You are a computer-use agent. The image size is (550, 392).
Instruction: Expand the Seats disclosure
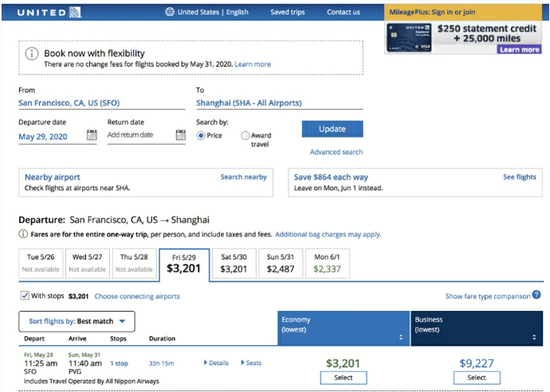(x=251, y=363)
